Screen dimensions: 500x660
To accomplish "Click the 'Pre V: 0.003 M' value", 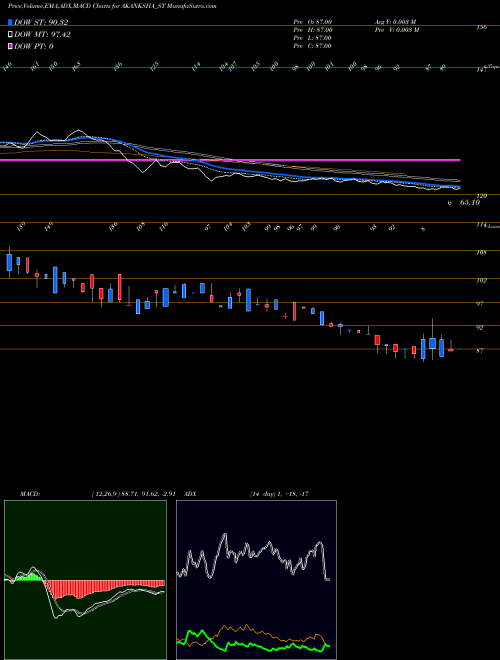I will [397, 30].
